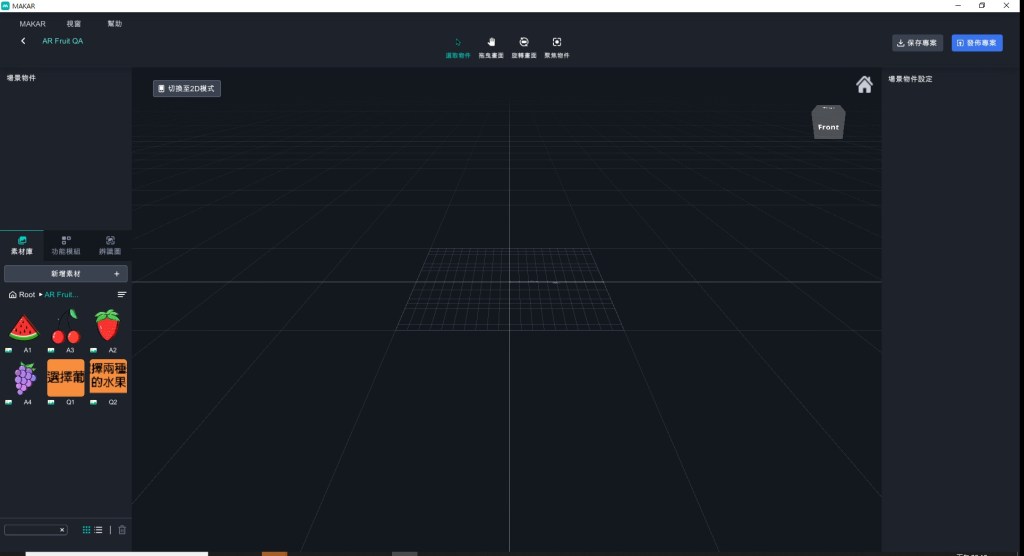This screenshot has height=556, width=1024.
Task: Select the 選取物件 (select object) tool
Action: [458, 47]
